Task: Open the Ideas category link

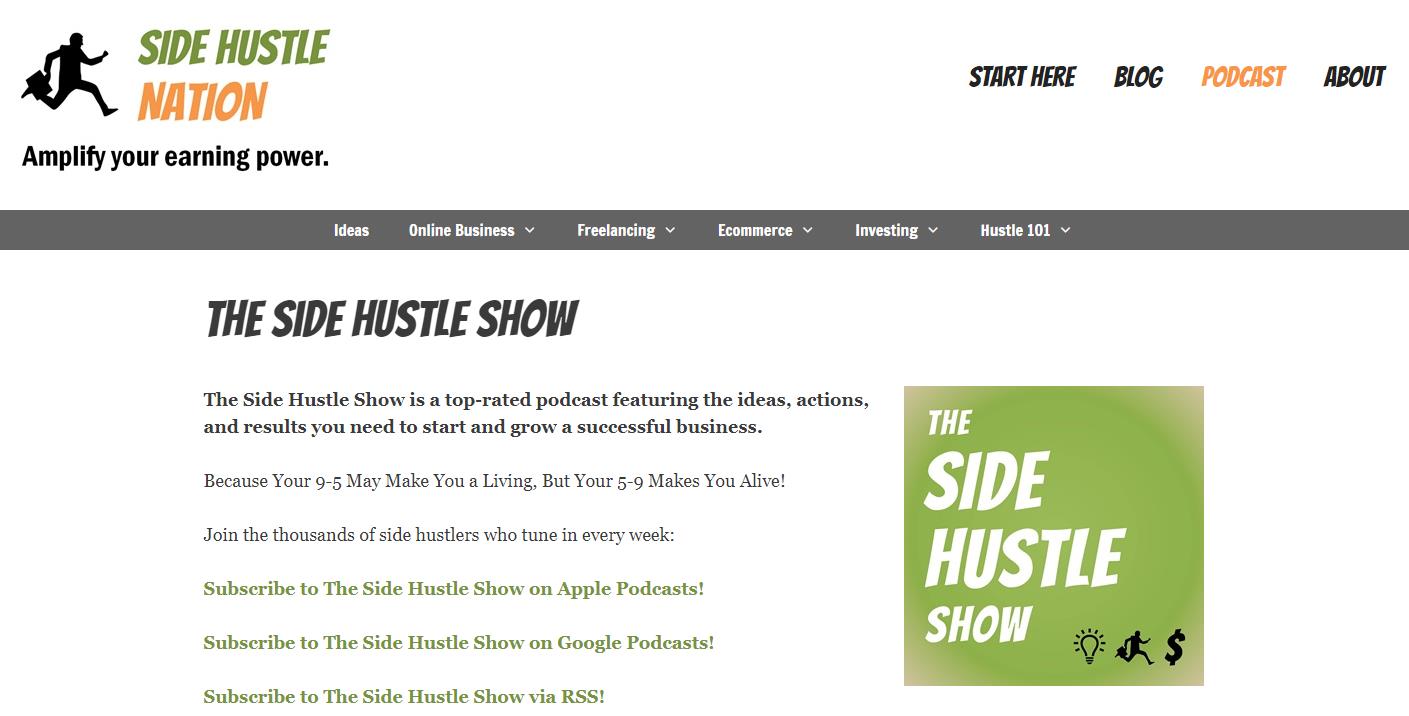Action: point(351,230)
